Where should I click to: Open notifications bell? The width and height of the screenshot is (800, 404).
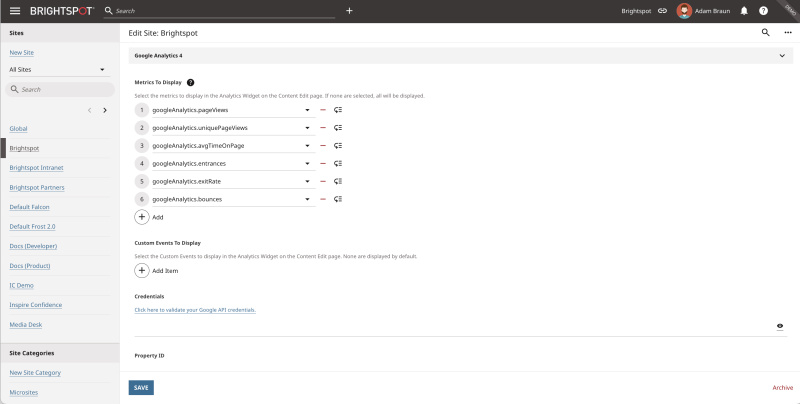[x=744, y=11]
